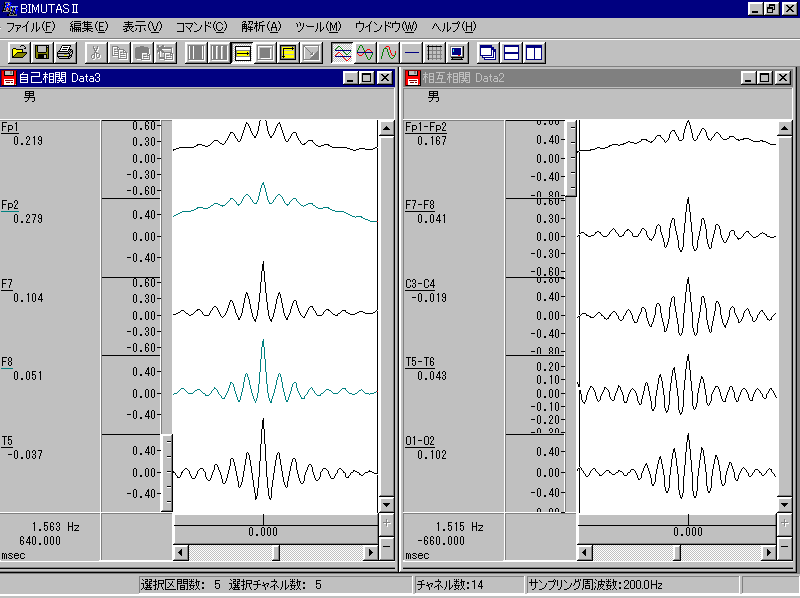
Task: Click the Print icon in toolbar
Action: click(x=65, y=52)
